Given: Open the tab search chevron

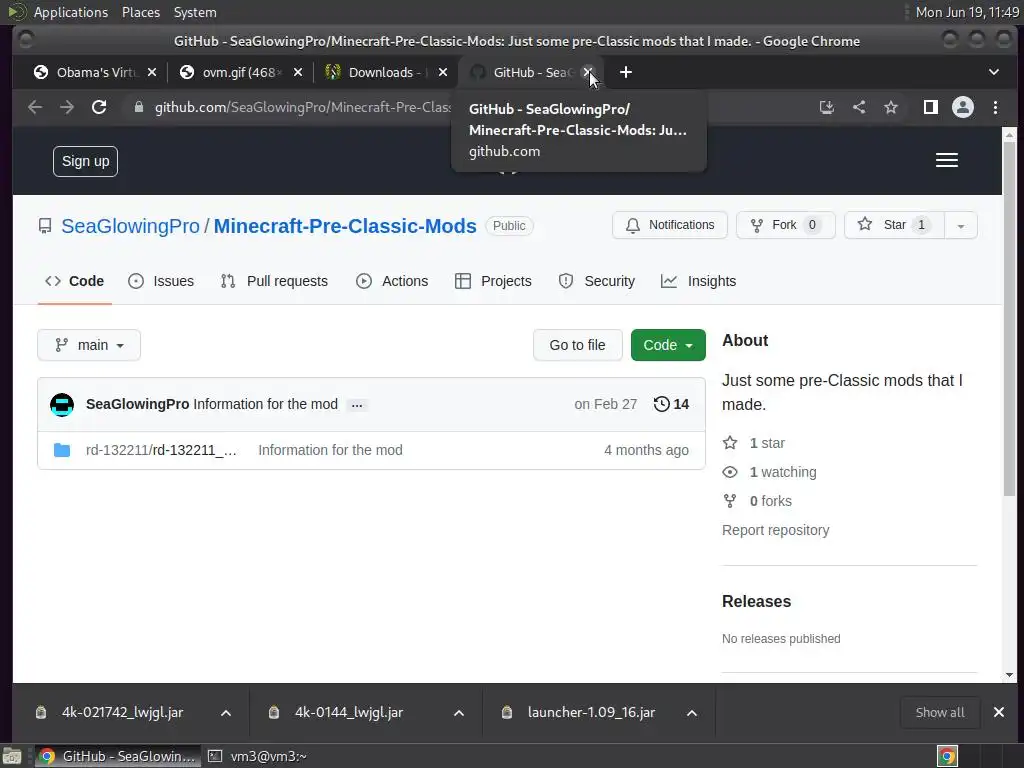Looking at the screenshot, I should pos(994,72).
